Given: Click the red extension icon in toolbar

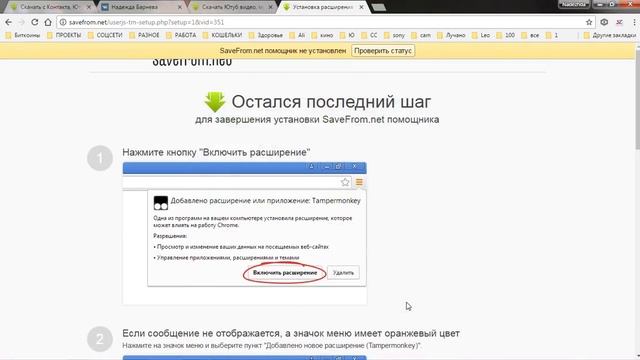Looking at the screenshot, I should [619, 22].
